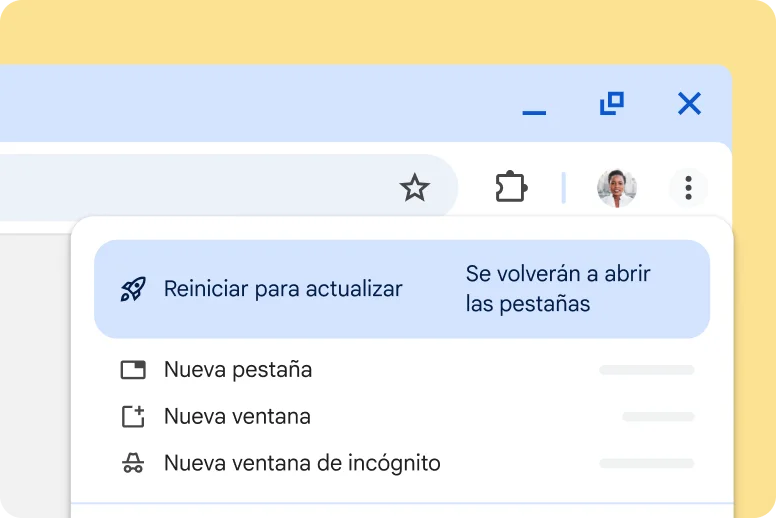Screen dimensions: 776x518
Task: Click the Nueva ventana plus-window icon
Action: [133, 417]
